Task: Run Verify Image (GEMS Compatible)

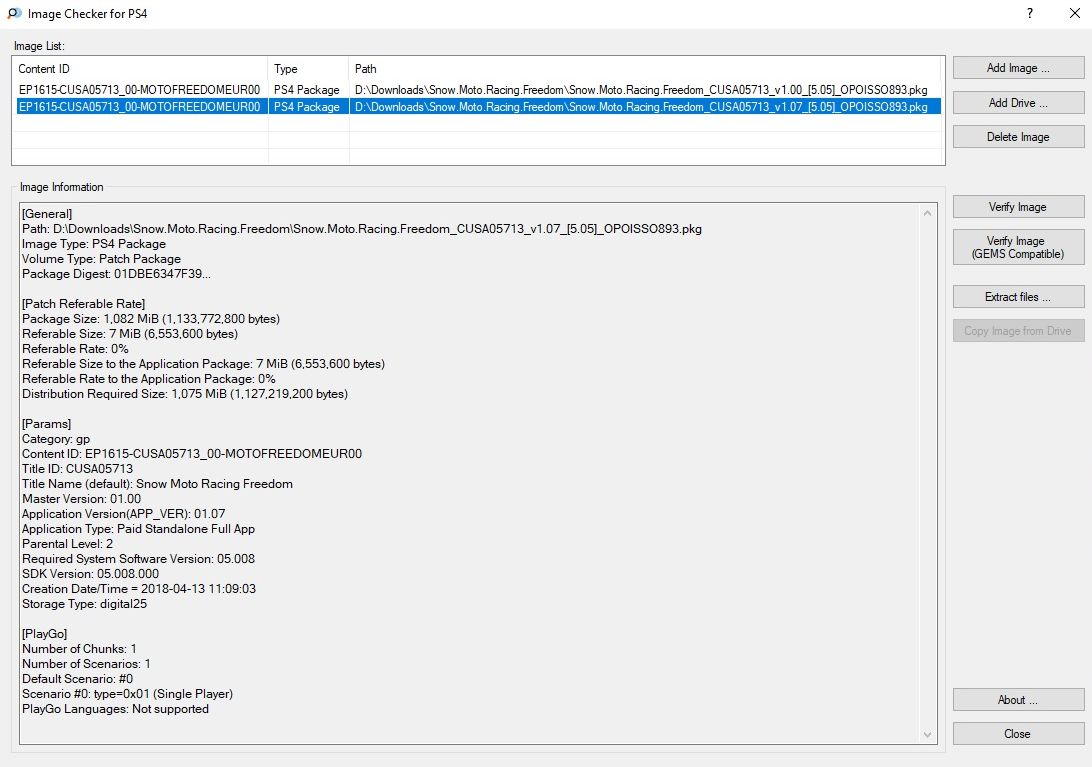Action: tap(1018, 247)
